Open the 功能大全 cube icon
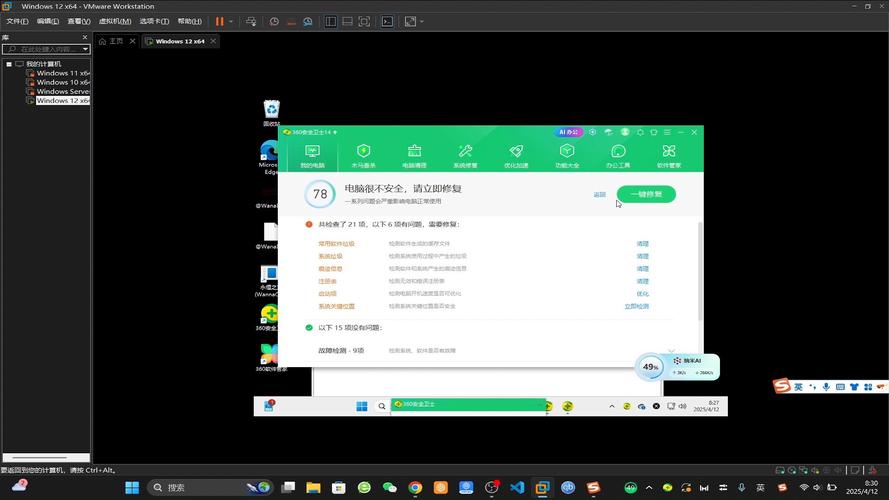This screenshot has height=500, width=889. [567, 155]
